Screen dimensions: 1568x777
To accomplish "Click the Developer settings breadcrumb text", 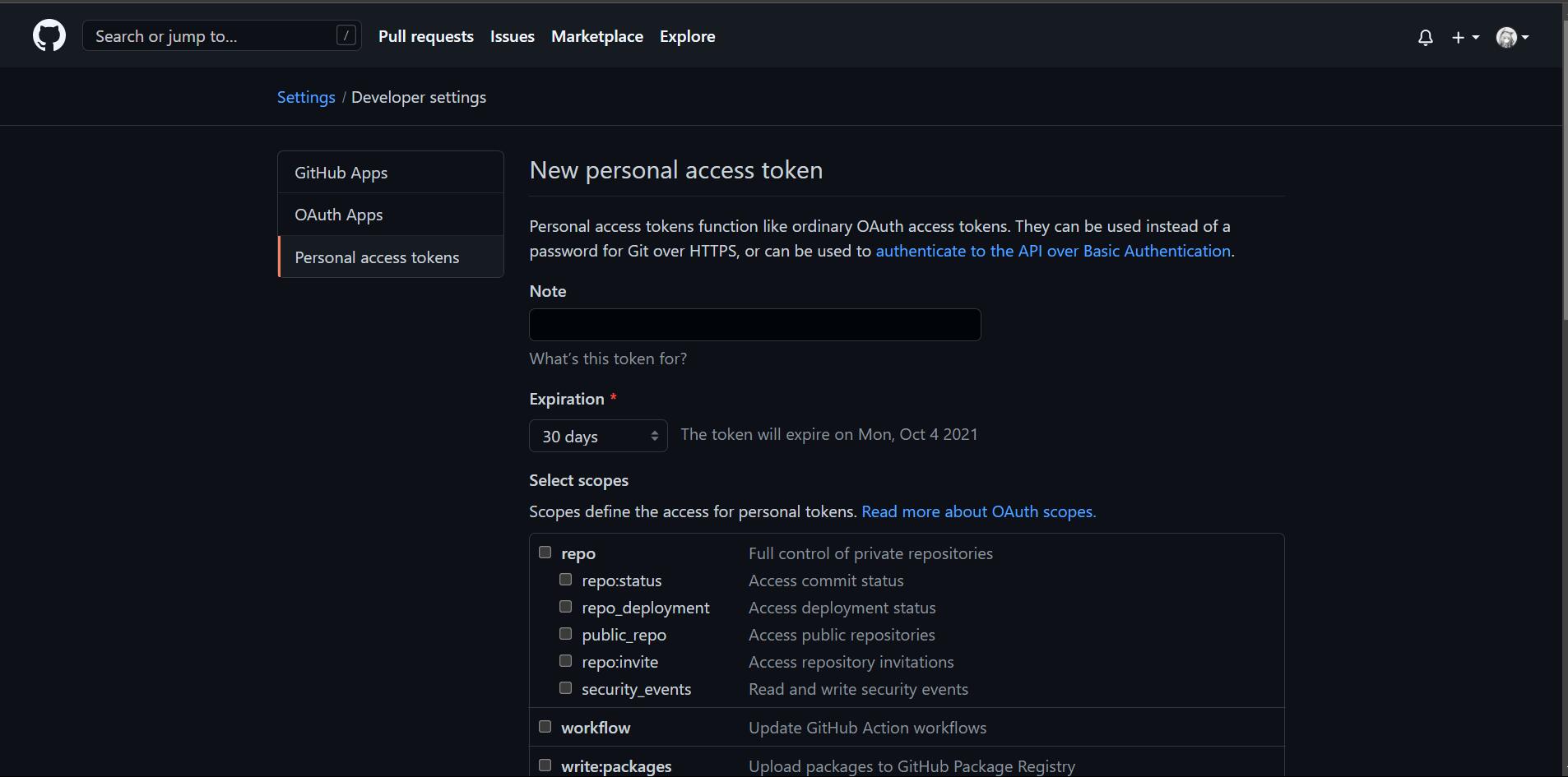I will (x=419, y=97).
